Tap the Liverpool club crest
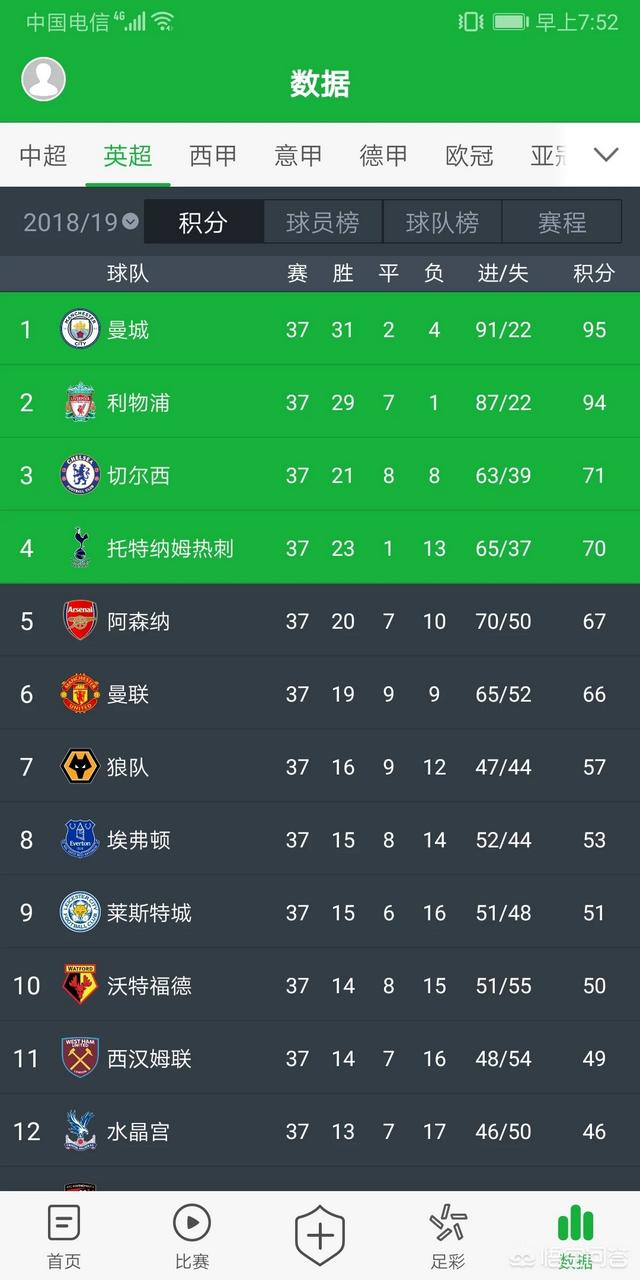Screen dimensions: 640x1280 point(80,402)
